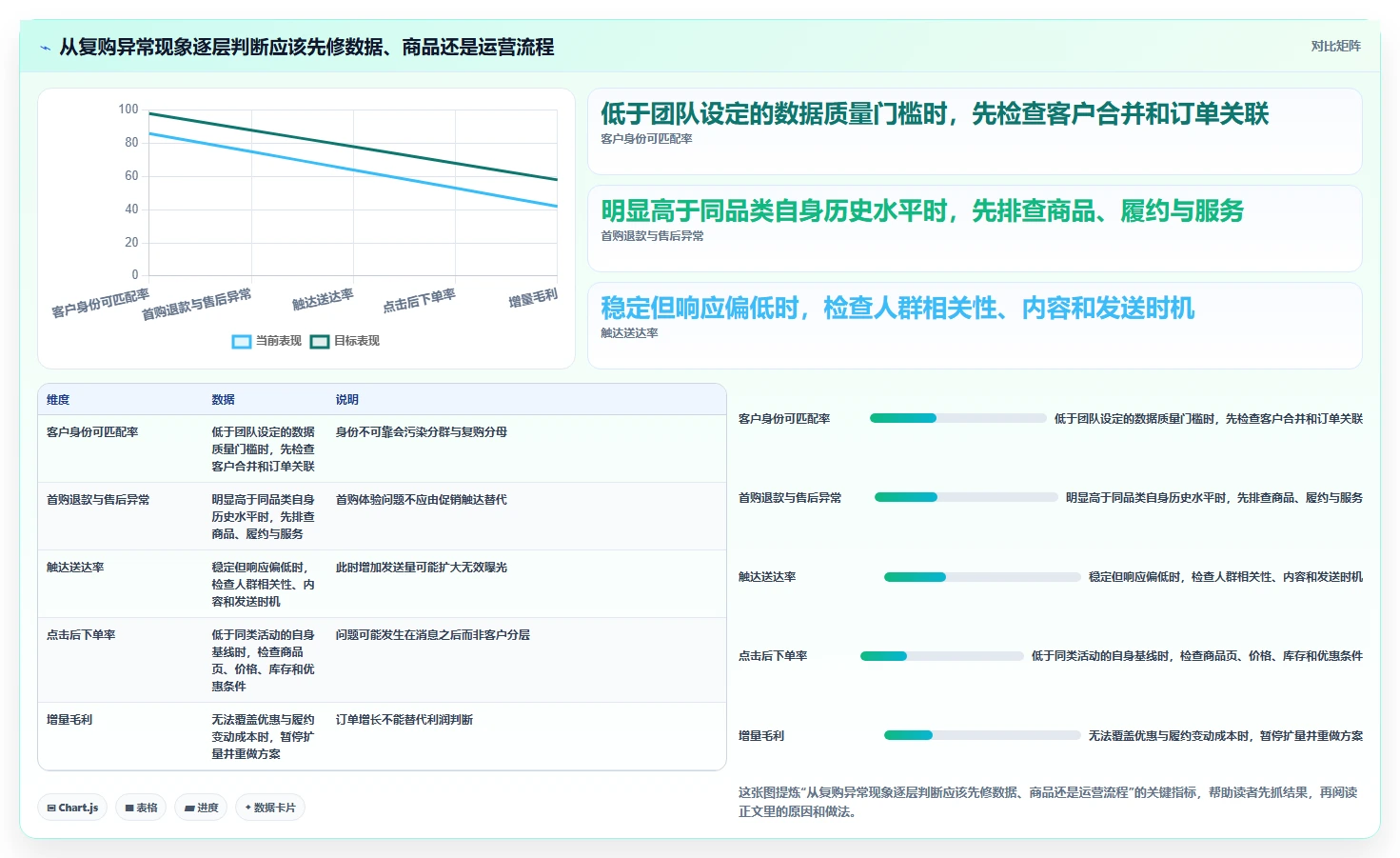Select the progress bar for 首购退款与售后异常

pyautogui.click(x=966, y=497)
